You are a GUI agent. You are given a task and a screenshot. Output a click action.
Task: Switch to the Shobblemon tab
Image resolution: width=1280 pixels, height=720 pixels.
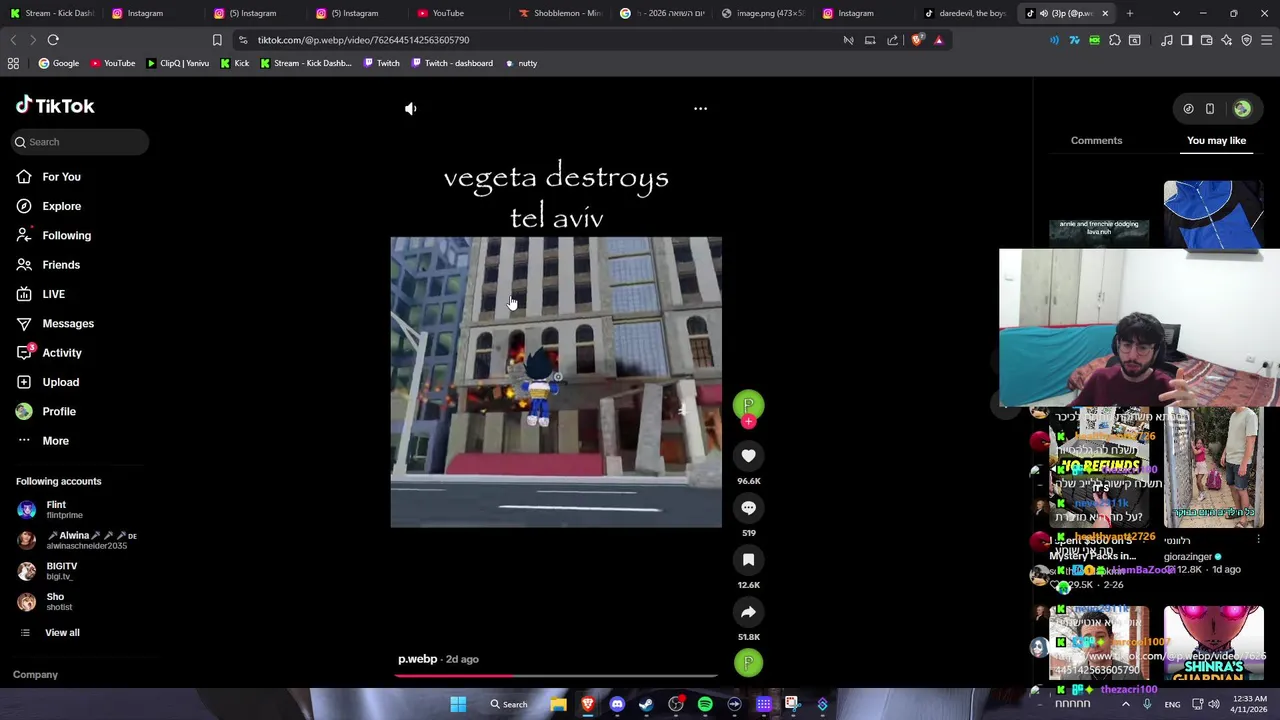[x=560, y=13]
